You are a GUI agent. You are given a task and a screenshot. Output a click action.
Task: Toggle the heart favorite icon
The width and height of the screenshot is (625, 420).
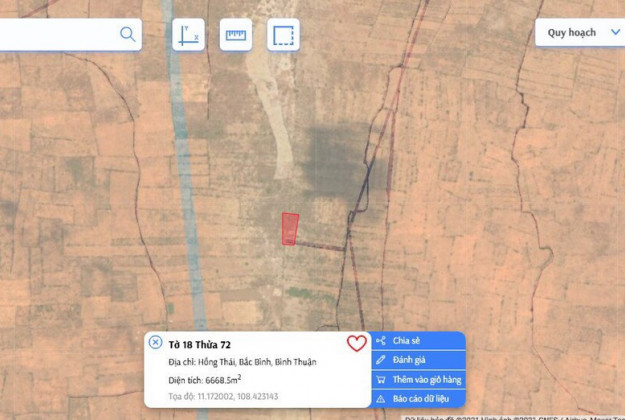tap(356, 343)
